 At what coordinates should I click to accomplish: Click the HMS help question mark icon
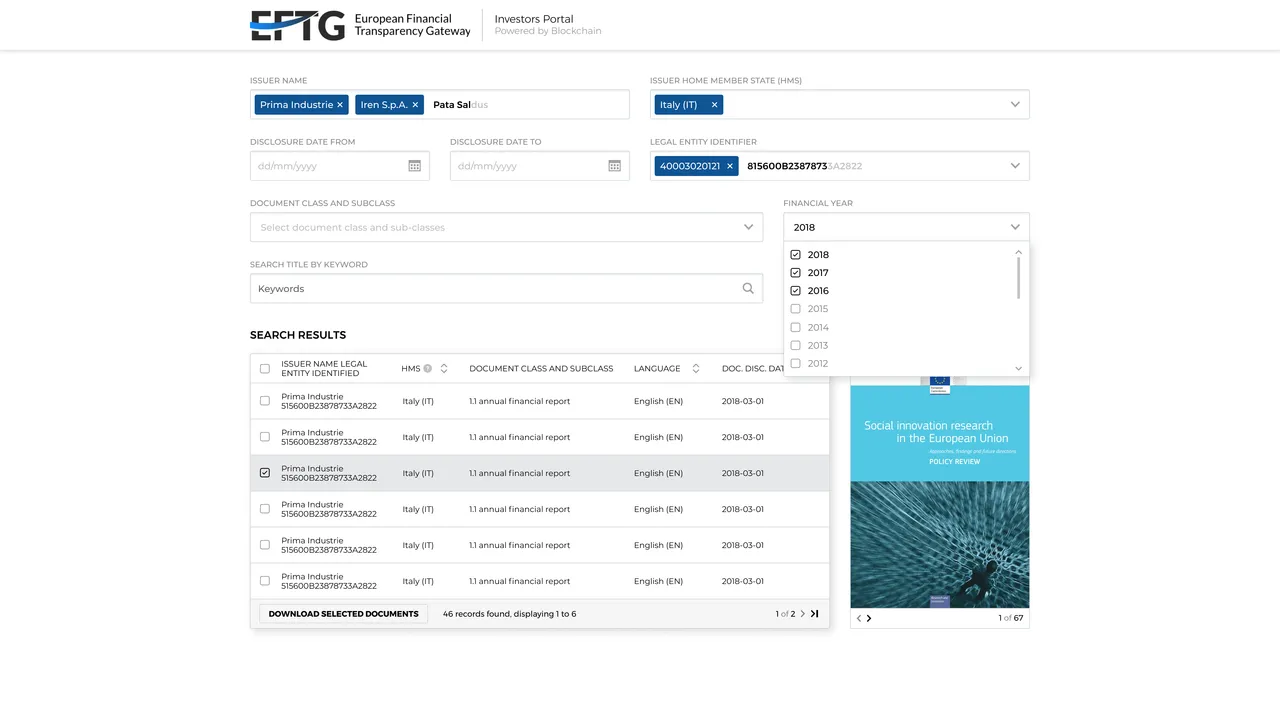[x=427, y=368]
